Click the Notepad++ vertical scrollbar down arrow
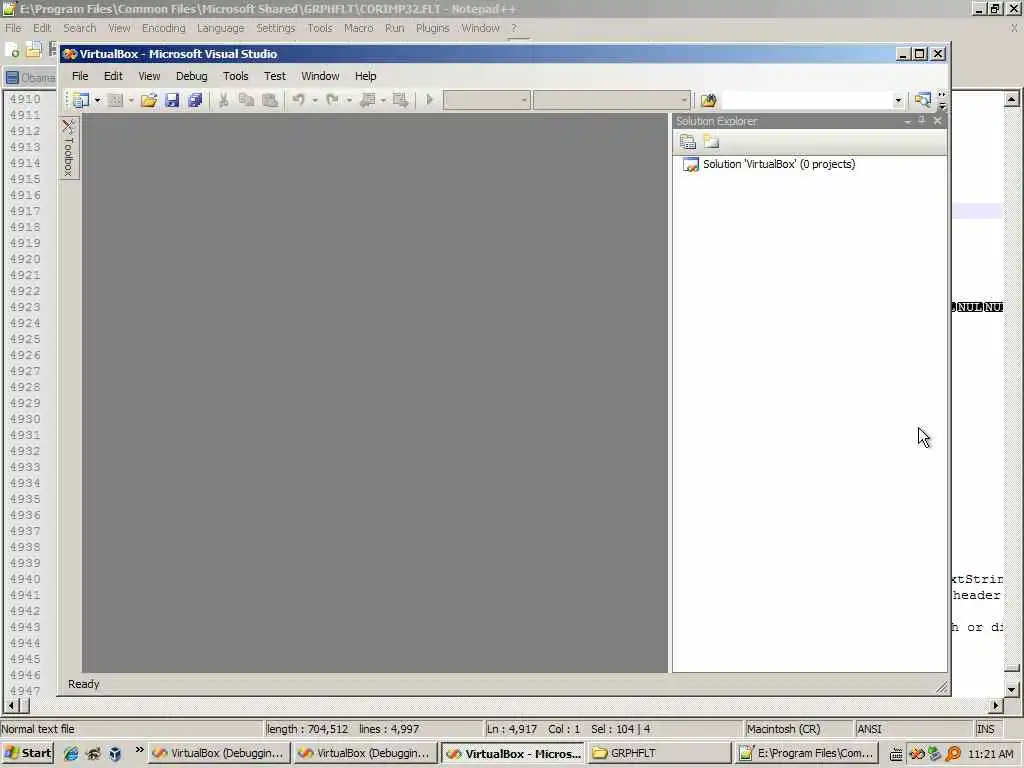1024x768 pixels. [x=1012, y=689]
